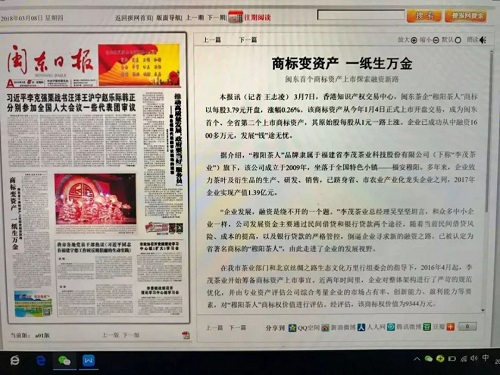Open the 习近平李克强 headline on the page
Viewport: 500px width, 375px height.
tap(71, 103)
